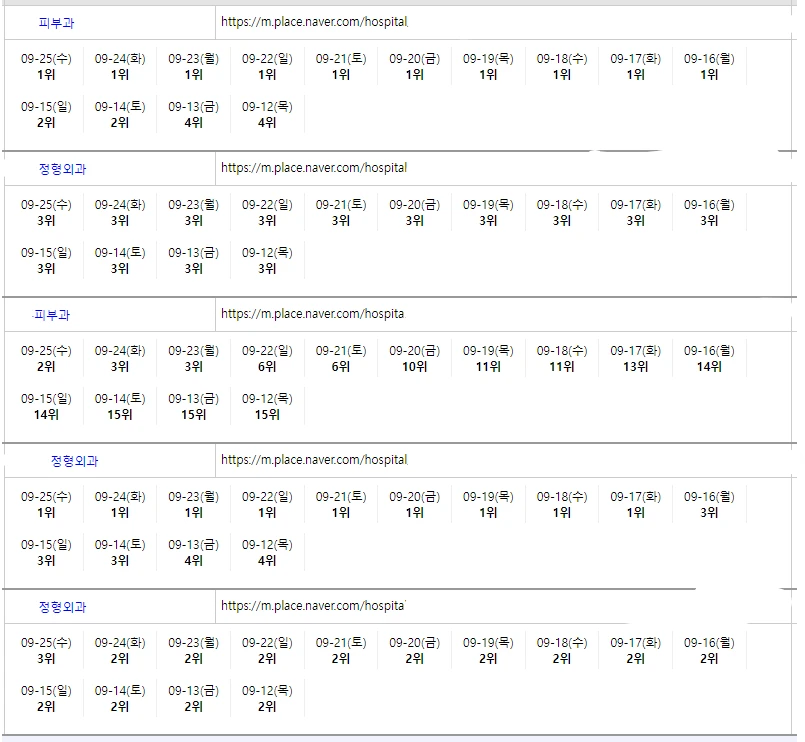
Task: Click the 09-12(목) cell showing 15위
Action: tap(267, 407)
